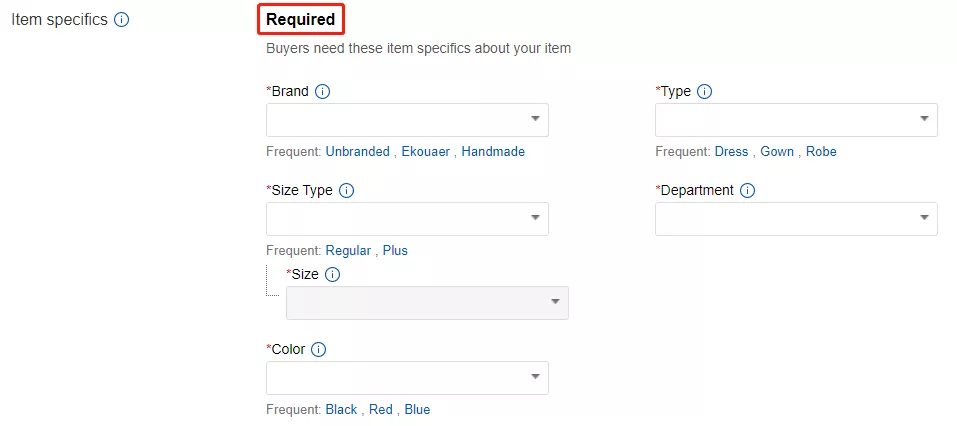Open the Size Type dropdown
The height and width of the screenshot is (426, 957).
(407, 219)
